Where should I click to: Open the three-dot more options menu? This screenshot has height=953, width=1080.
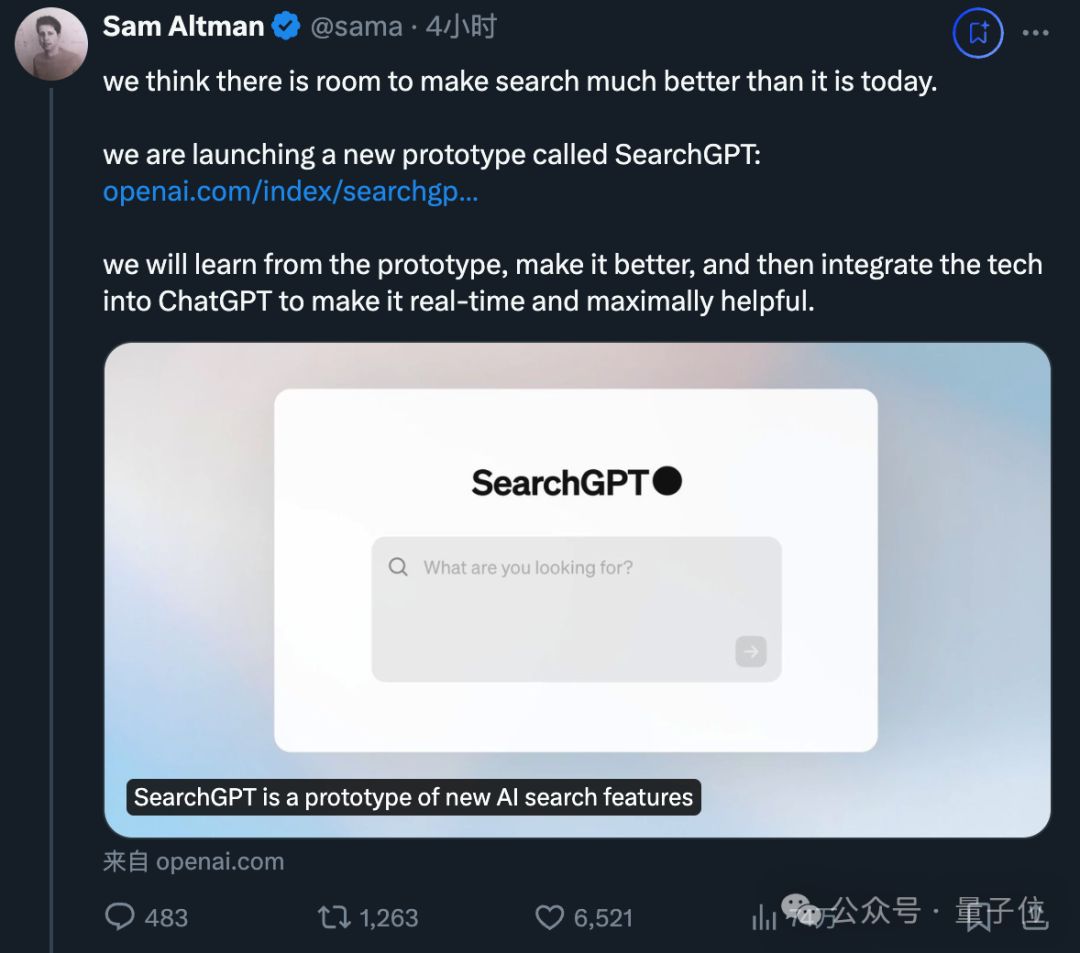point(1035,33)
